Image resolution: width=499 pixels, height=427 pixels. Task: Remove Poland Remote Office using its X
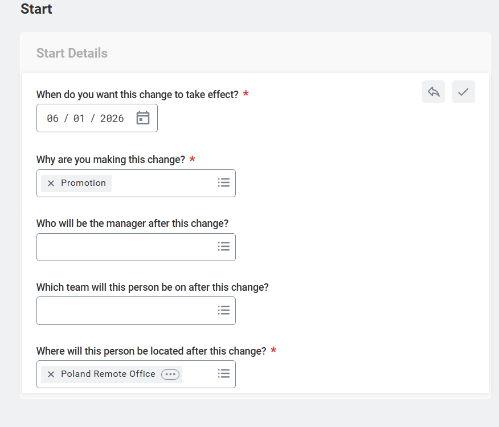coord(51,374)
